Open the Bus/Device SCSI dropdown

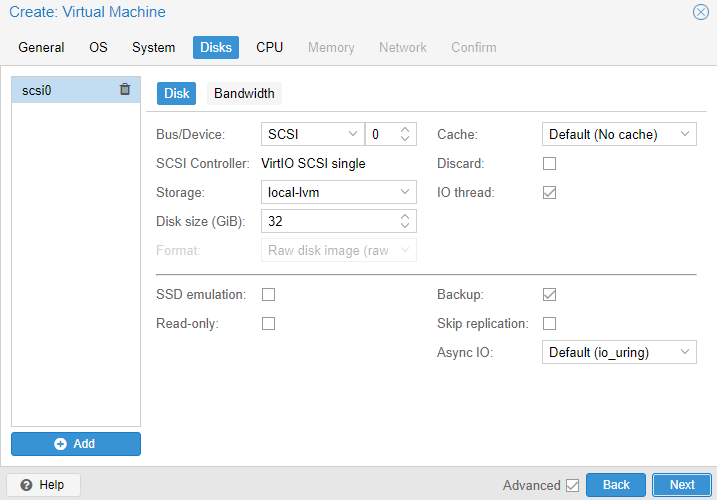(x=312, y=134)
